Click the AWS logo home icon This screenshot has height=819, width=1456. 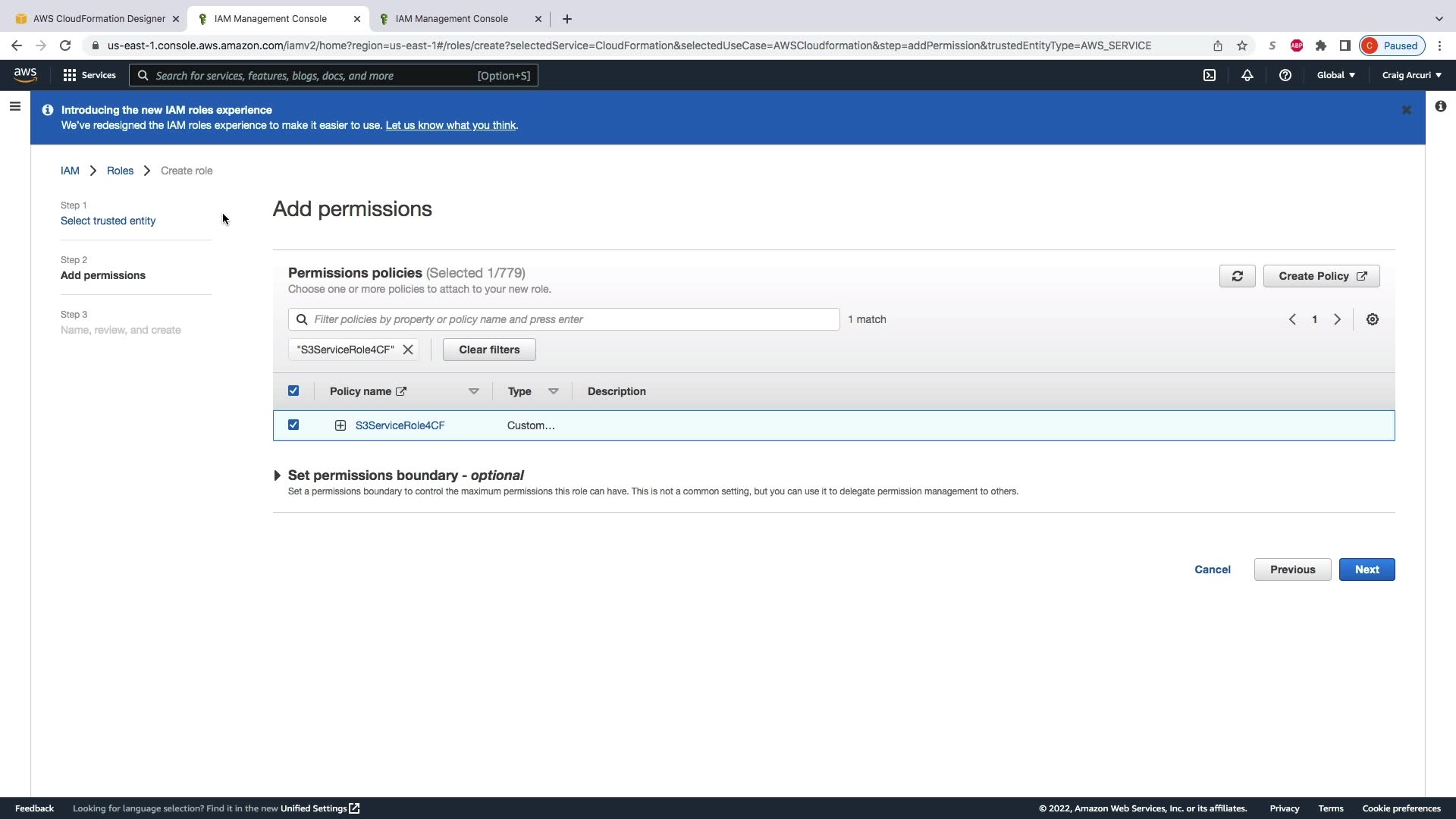click(25, 75)
